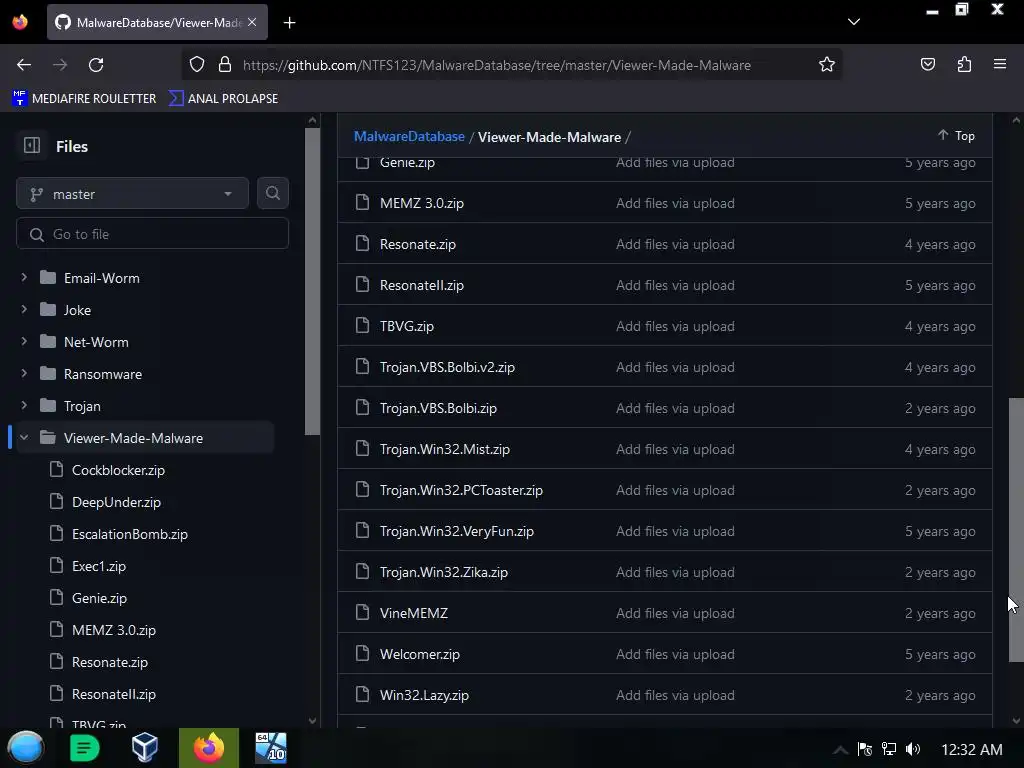Select DeepUnder.zip in file tree
This screenshot has width=1024, height=768.
pos(116,502)
